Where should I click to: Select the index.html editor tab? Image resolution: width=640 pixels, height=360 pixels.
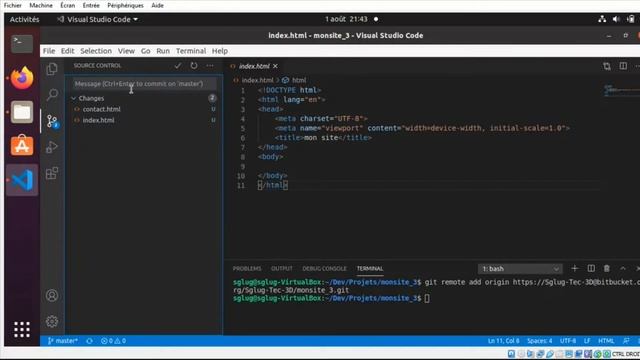click(x=254, y=66)
